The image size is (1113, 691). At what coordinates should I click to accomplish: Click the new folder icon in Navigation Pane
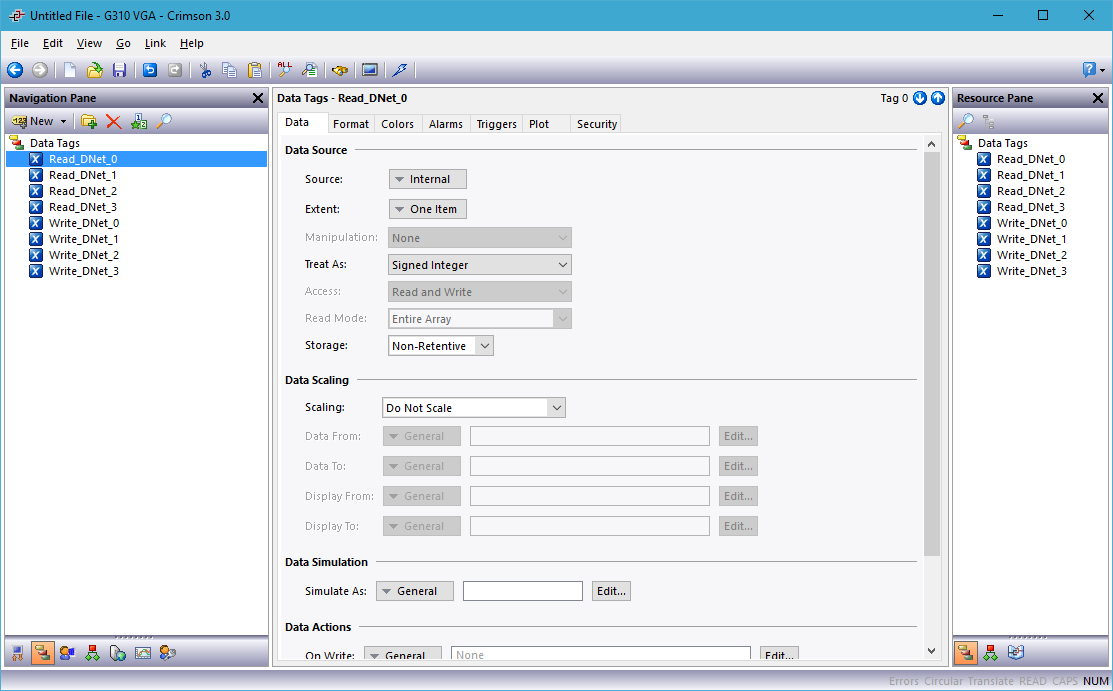(89, 121)
